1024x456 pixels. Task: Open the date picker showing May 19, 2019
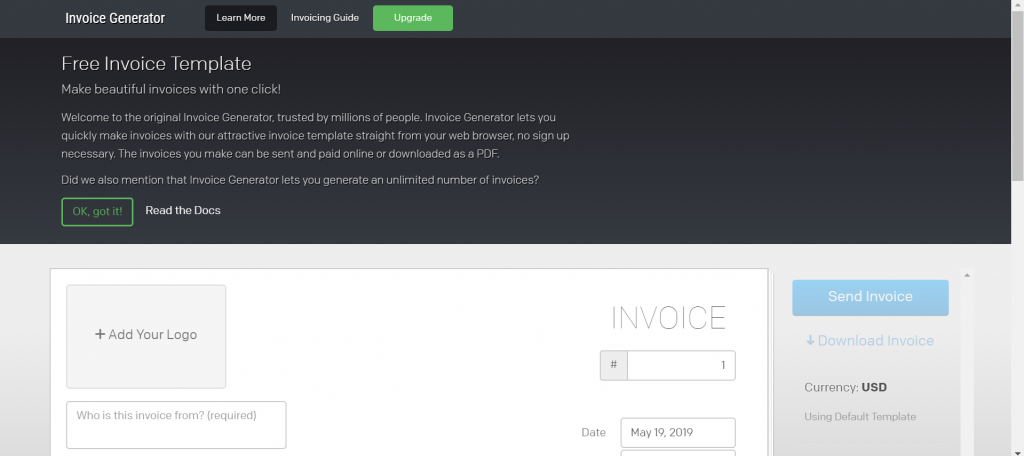click(x=678, y=433)
